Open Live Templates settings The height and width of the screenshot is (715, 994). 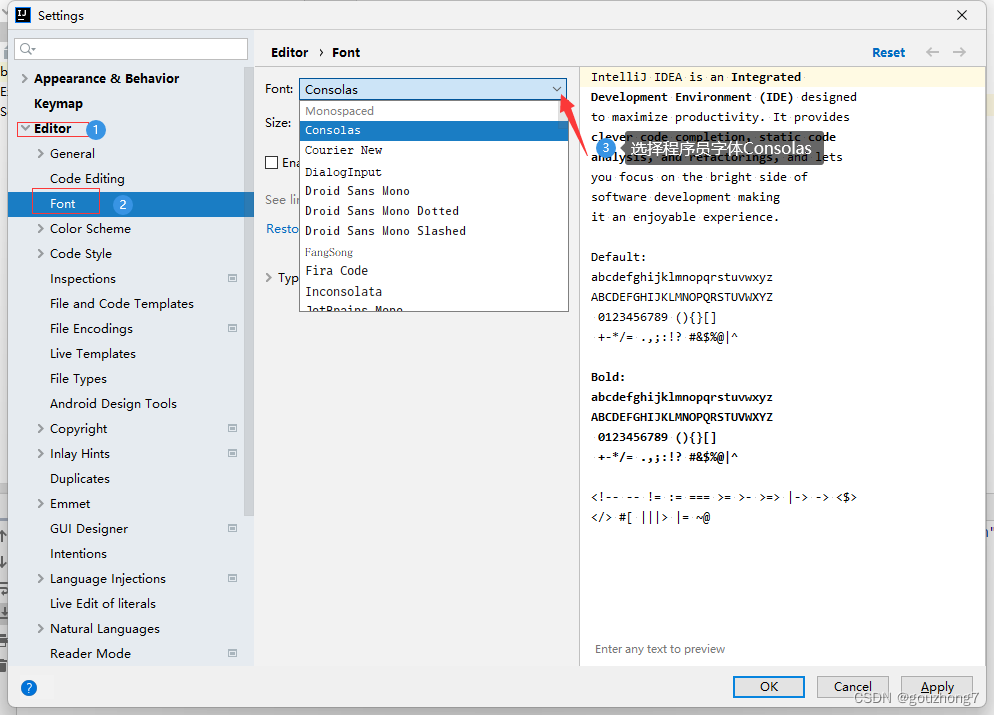[x=93, y=354]
